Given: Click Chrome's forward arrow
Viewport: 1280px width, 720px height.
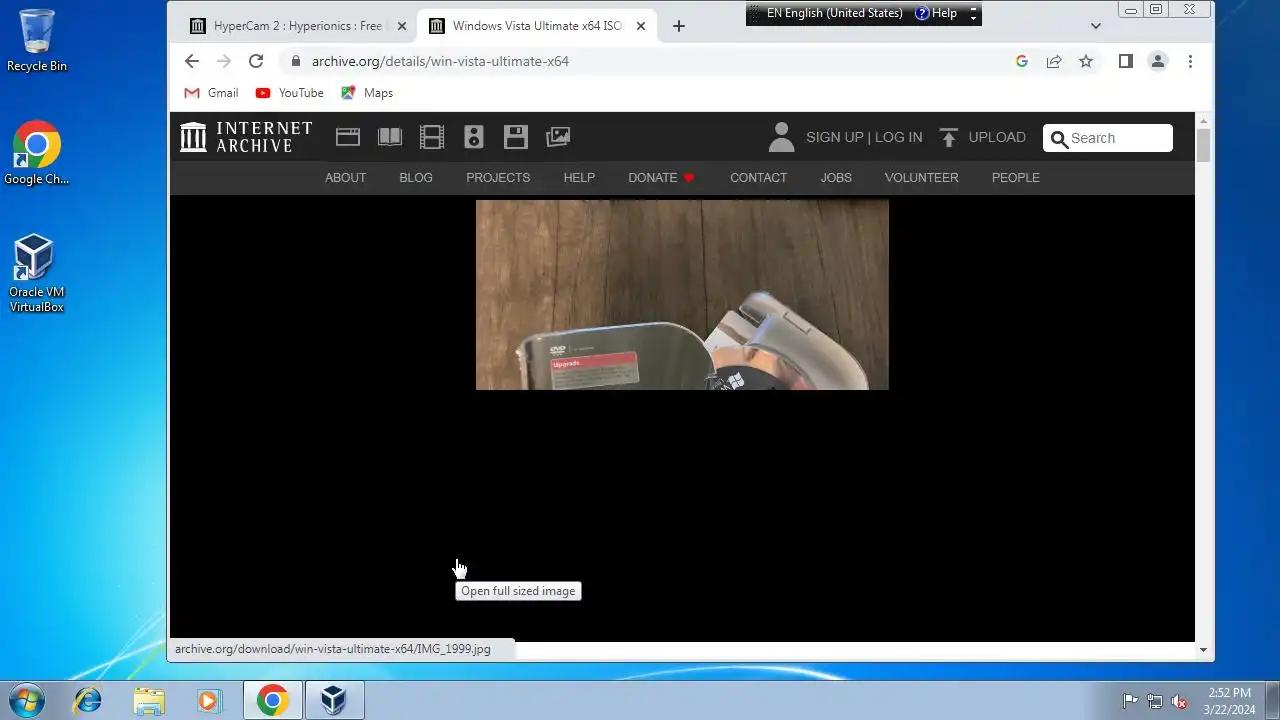Looking at the screenshot, I should (x=224, y=61).
